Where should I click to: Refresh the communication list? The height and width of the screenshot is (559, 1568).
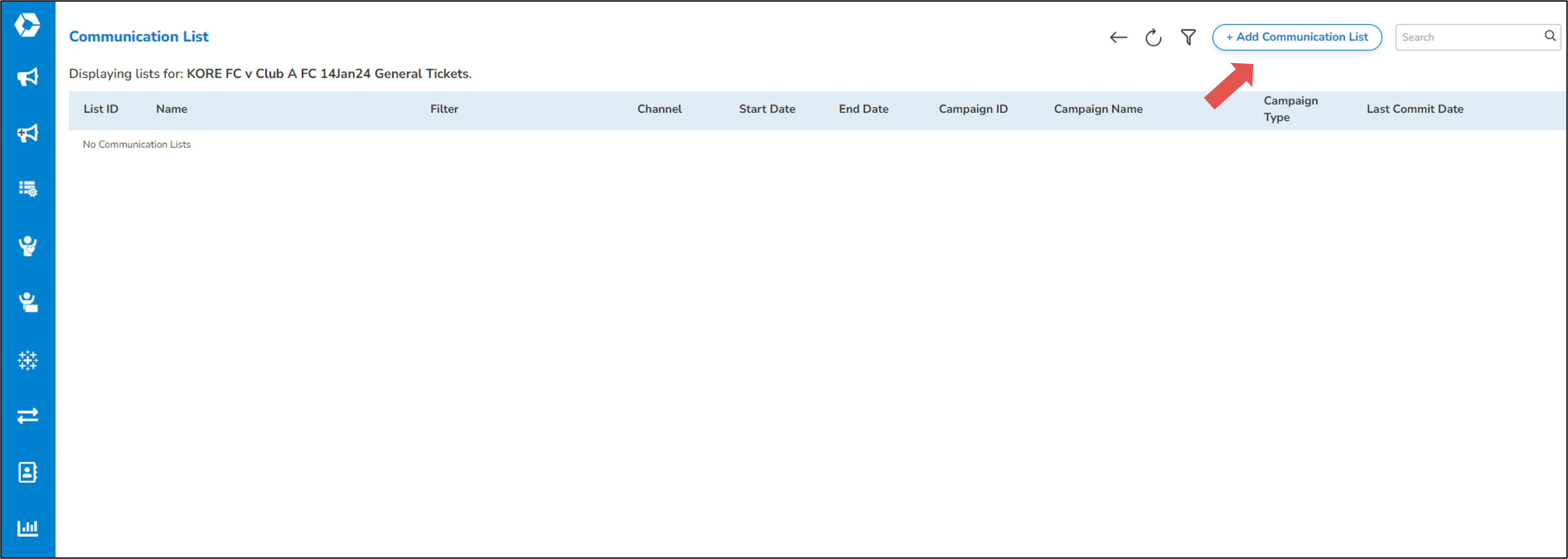(x=1153, y=38)
